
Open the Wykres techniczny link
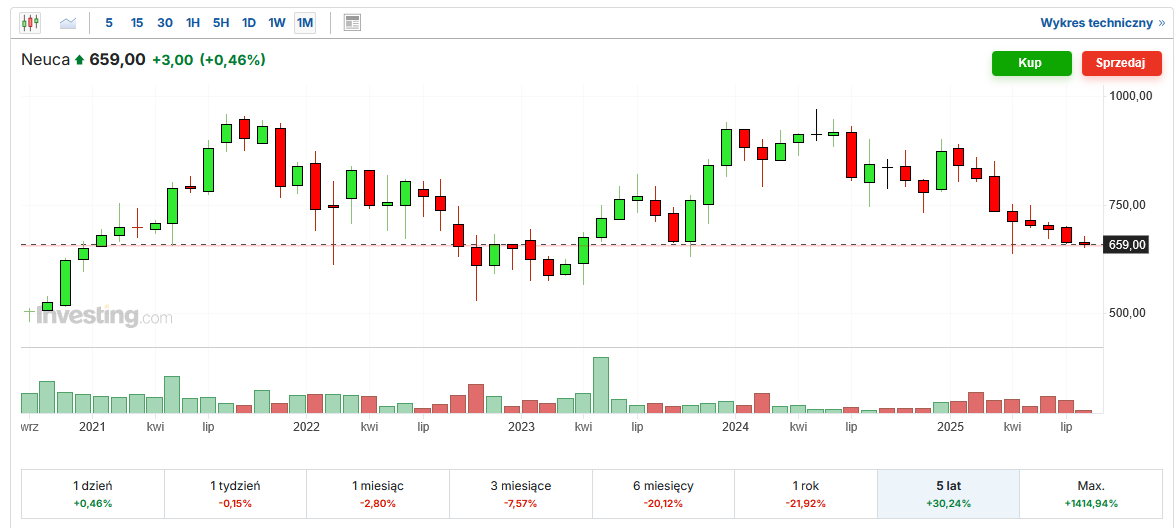click(x=1103, y=22)
